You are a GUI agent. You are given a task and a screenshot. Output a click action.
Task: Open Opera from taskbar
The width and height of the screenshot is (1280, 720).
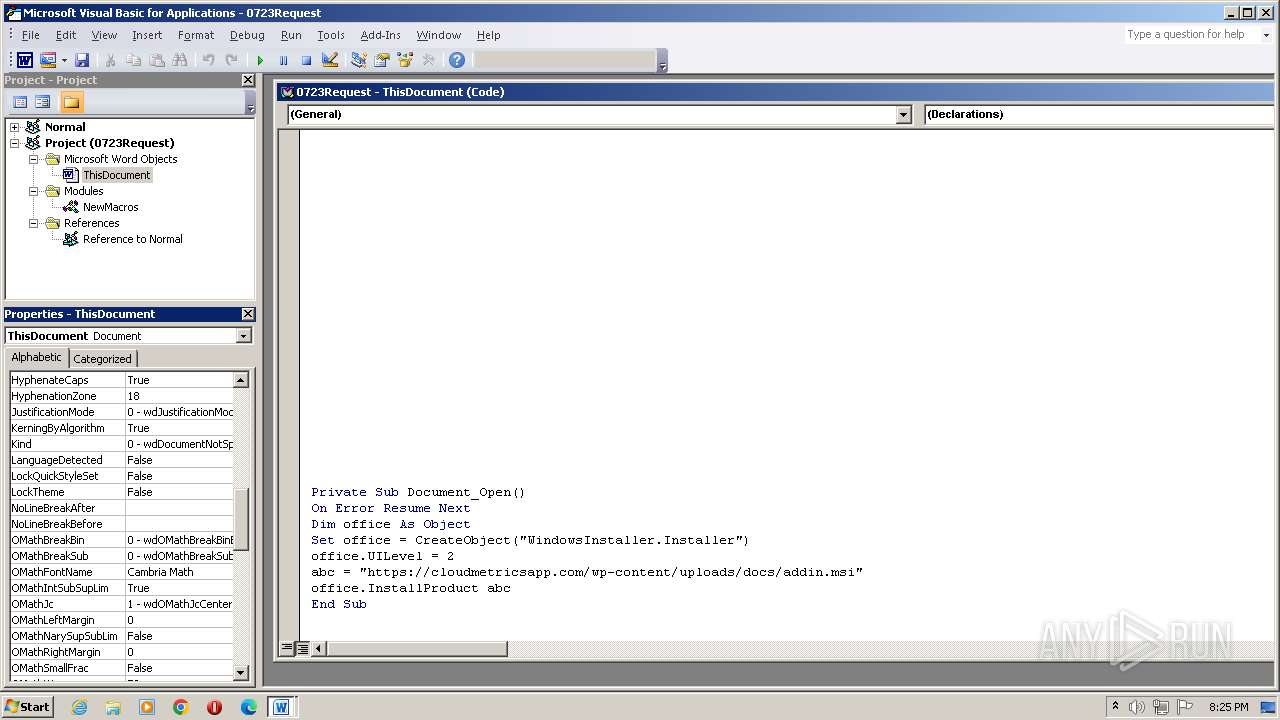coord(214,707)
